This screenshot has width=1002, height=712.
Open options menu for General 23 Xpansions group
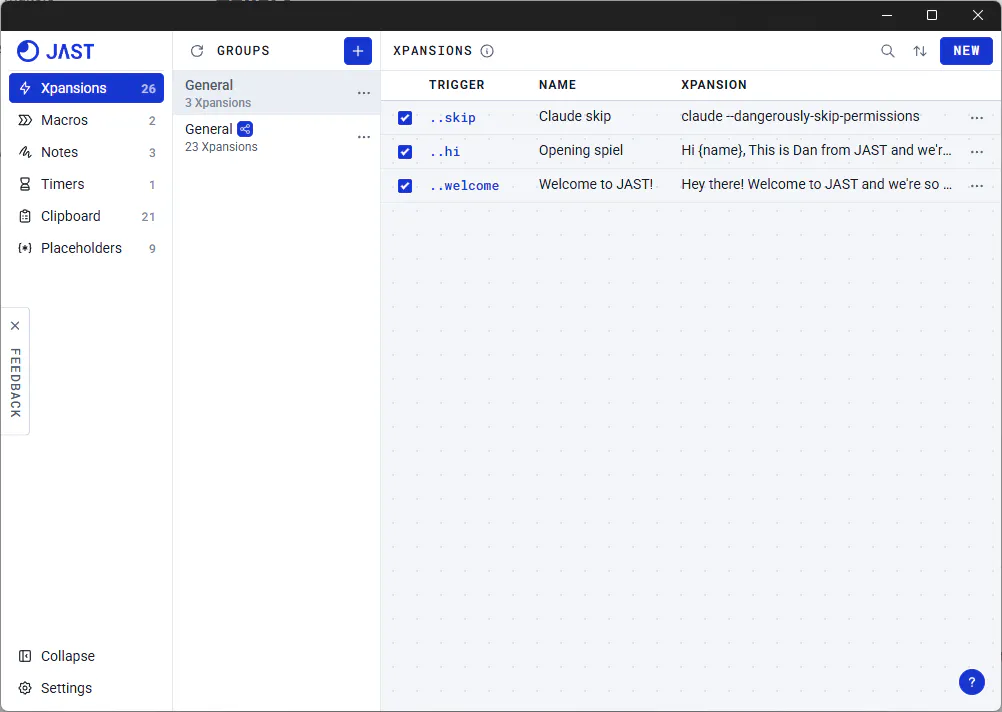point(364,137)
